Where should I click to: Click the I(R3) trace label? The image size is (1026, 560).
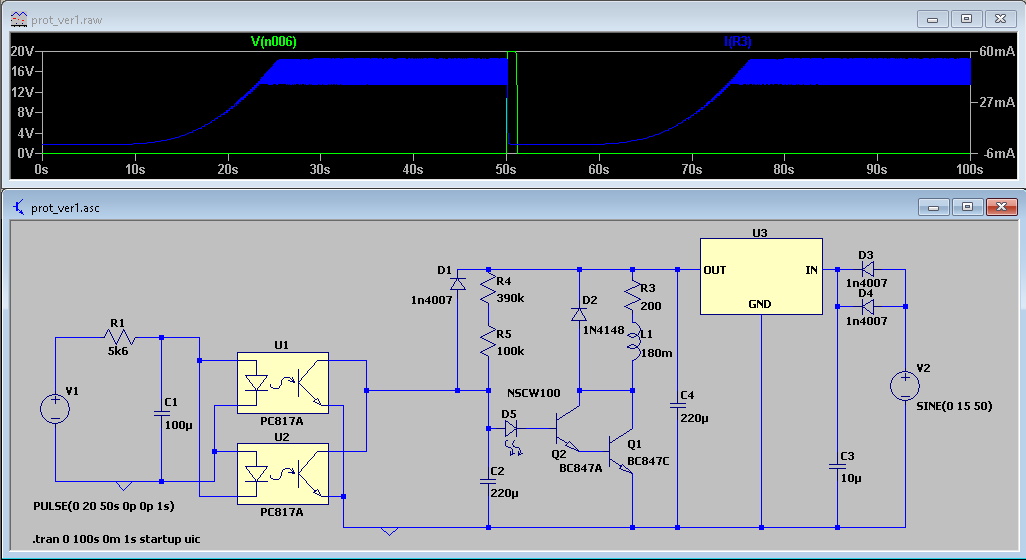(x=739, y=42)
